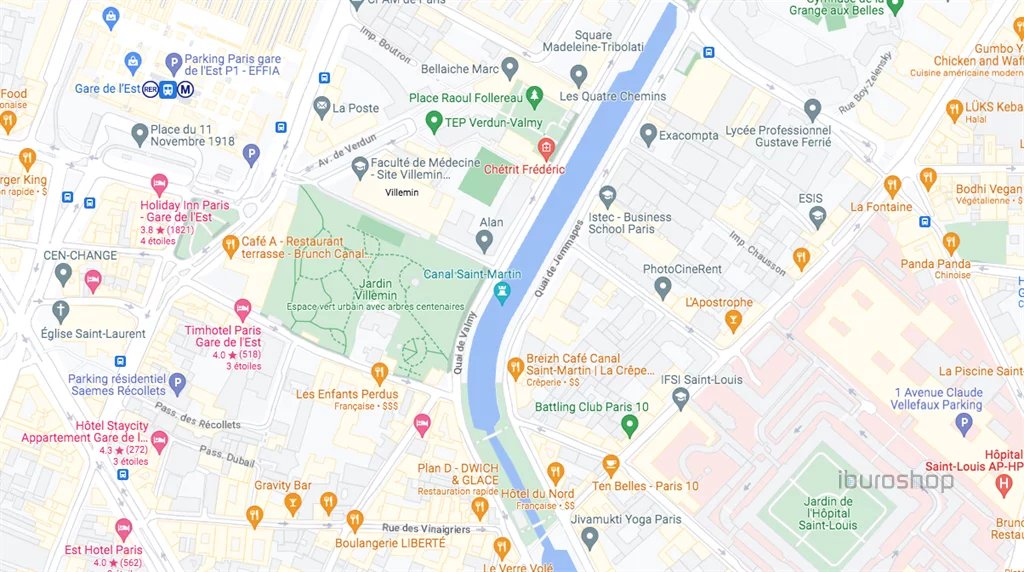Click the Battling Club Paris 10 green pin

(629, 427)
